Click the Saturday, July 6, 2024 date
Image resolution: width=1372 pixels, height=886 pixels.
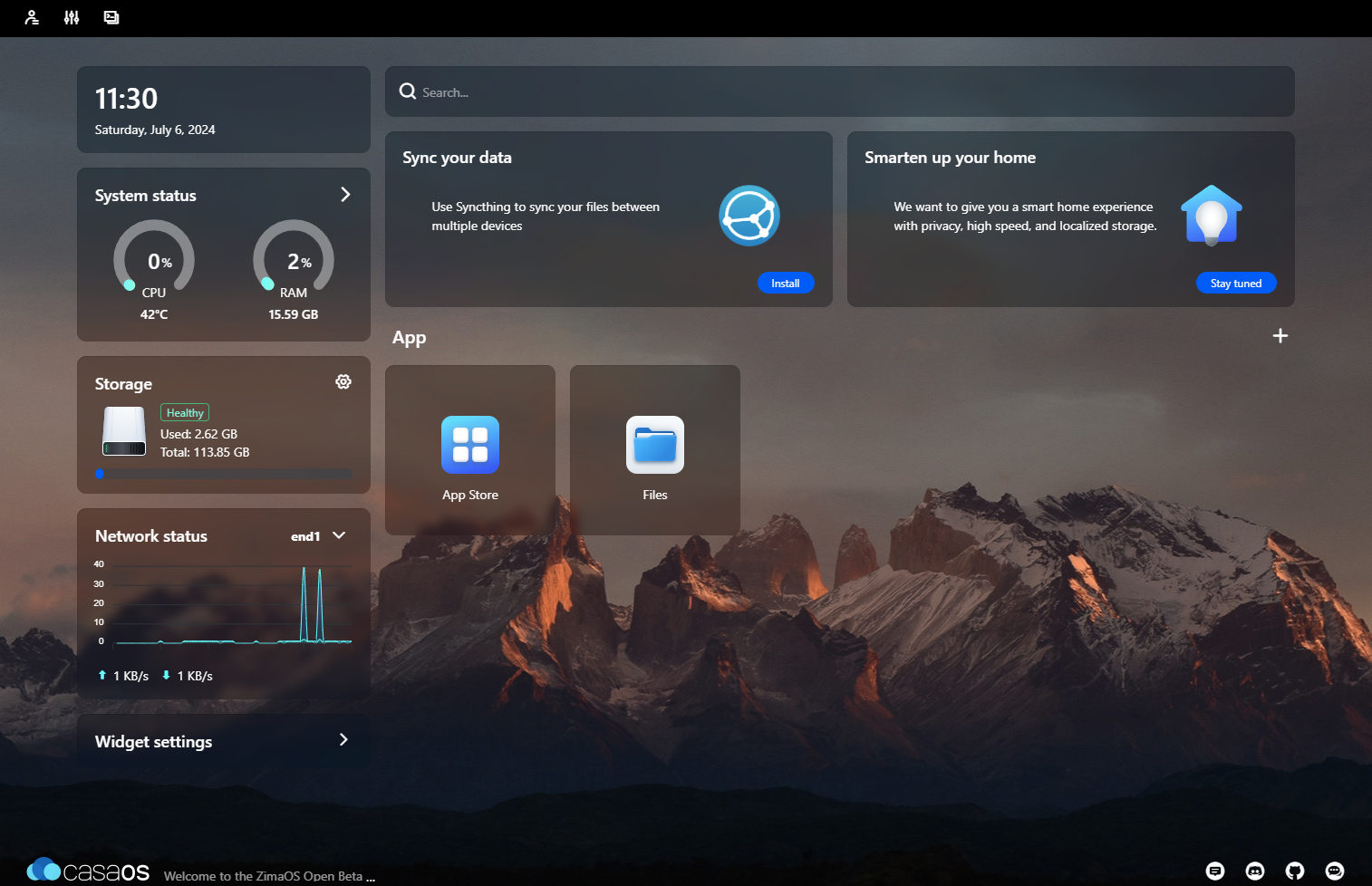click(155, 130)
